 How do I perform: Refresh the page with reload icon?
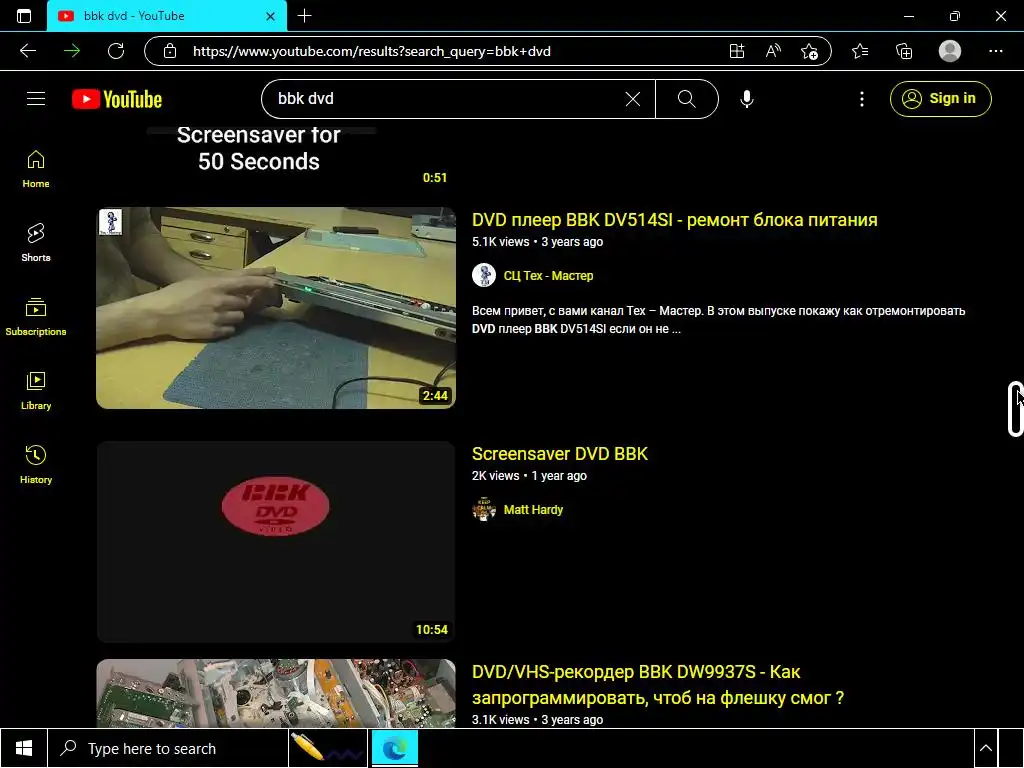(x=116, y=51)
